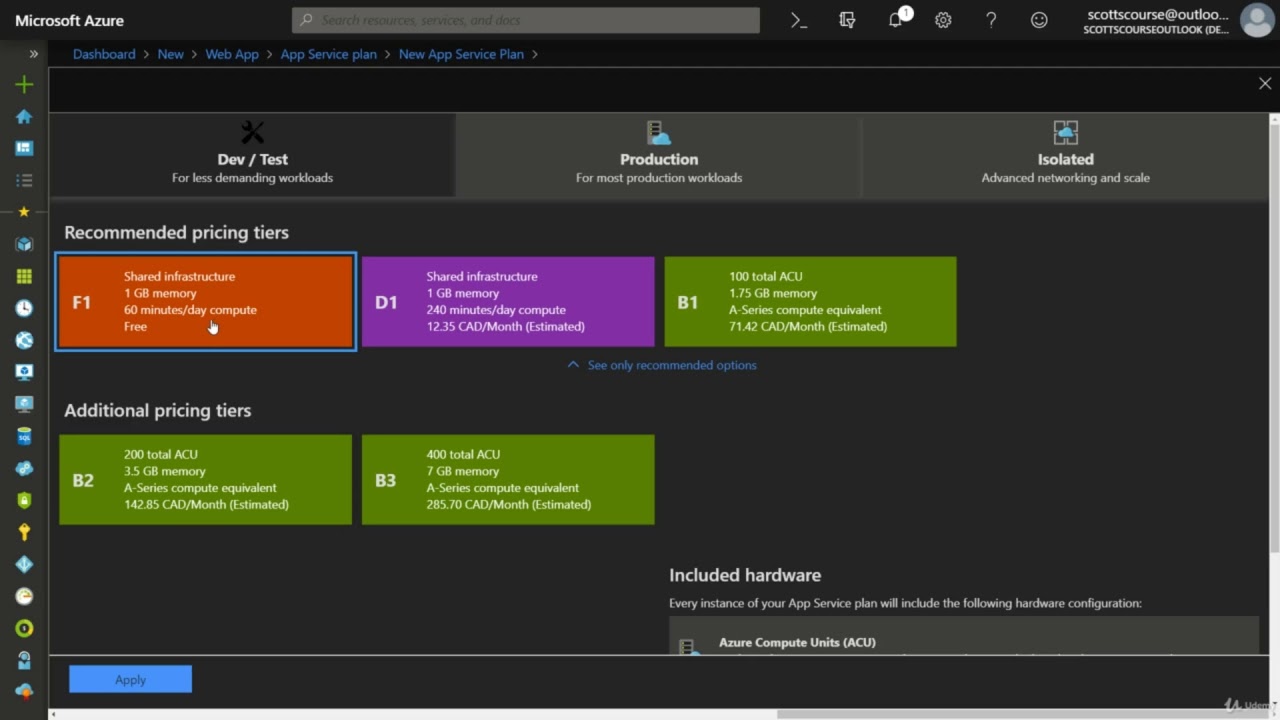Click the Additional pricing tiers heading
This screenshot has width=1280, height=720.
tap(158, 410)
